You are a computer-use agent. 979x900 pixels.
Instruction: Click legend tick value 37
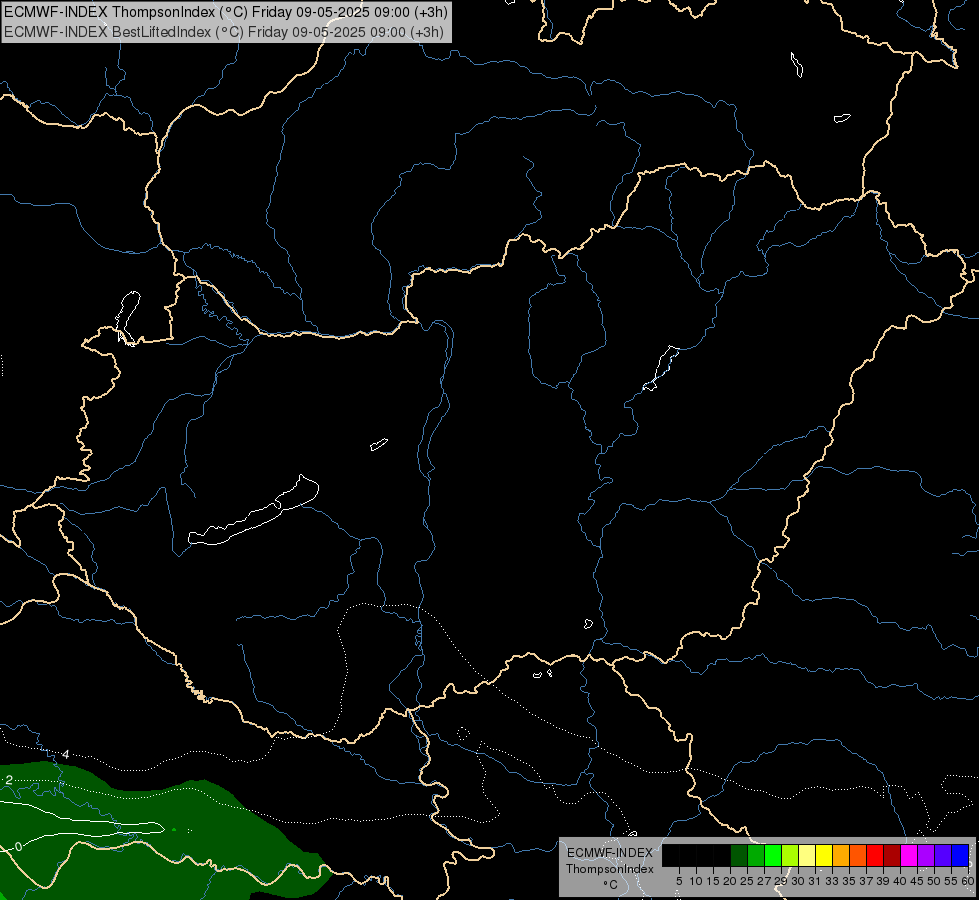(x=866, y=881)
